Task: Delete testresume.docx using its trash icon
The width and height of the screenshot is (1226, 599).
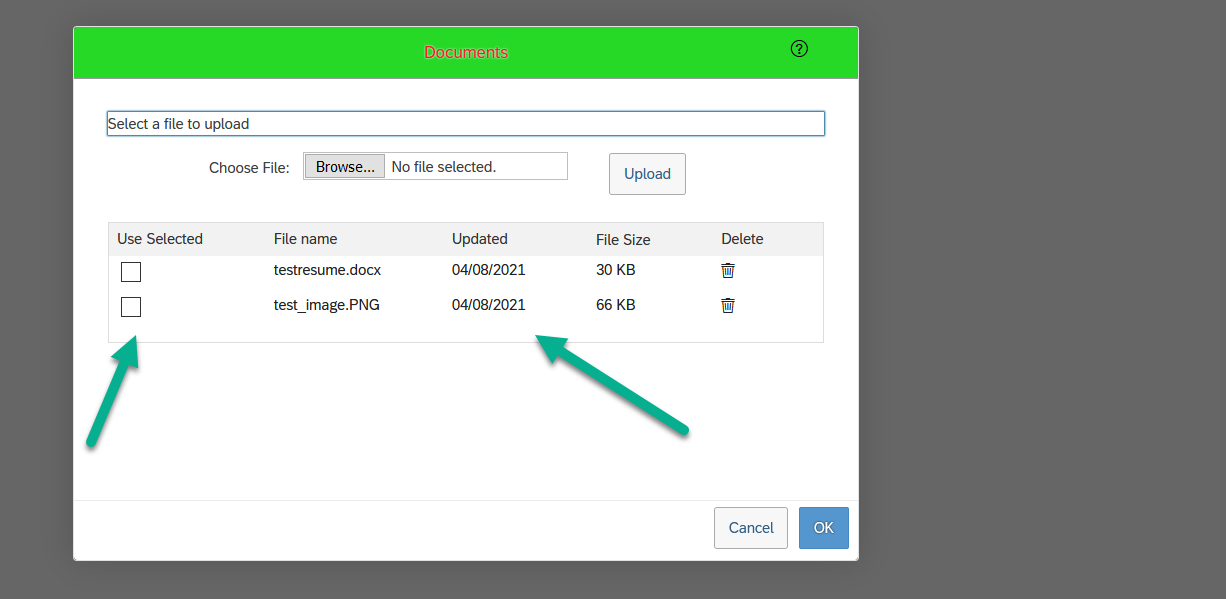Action: pos(728,270)
